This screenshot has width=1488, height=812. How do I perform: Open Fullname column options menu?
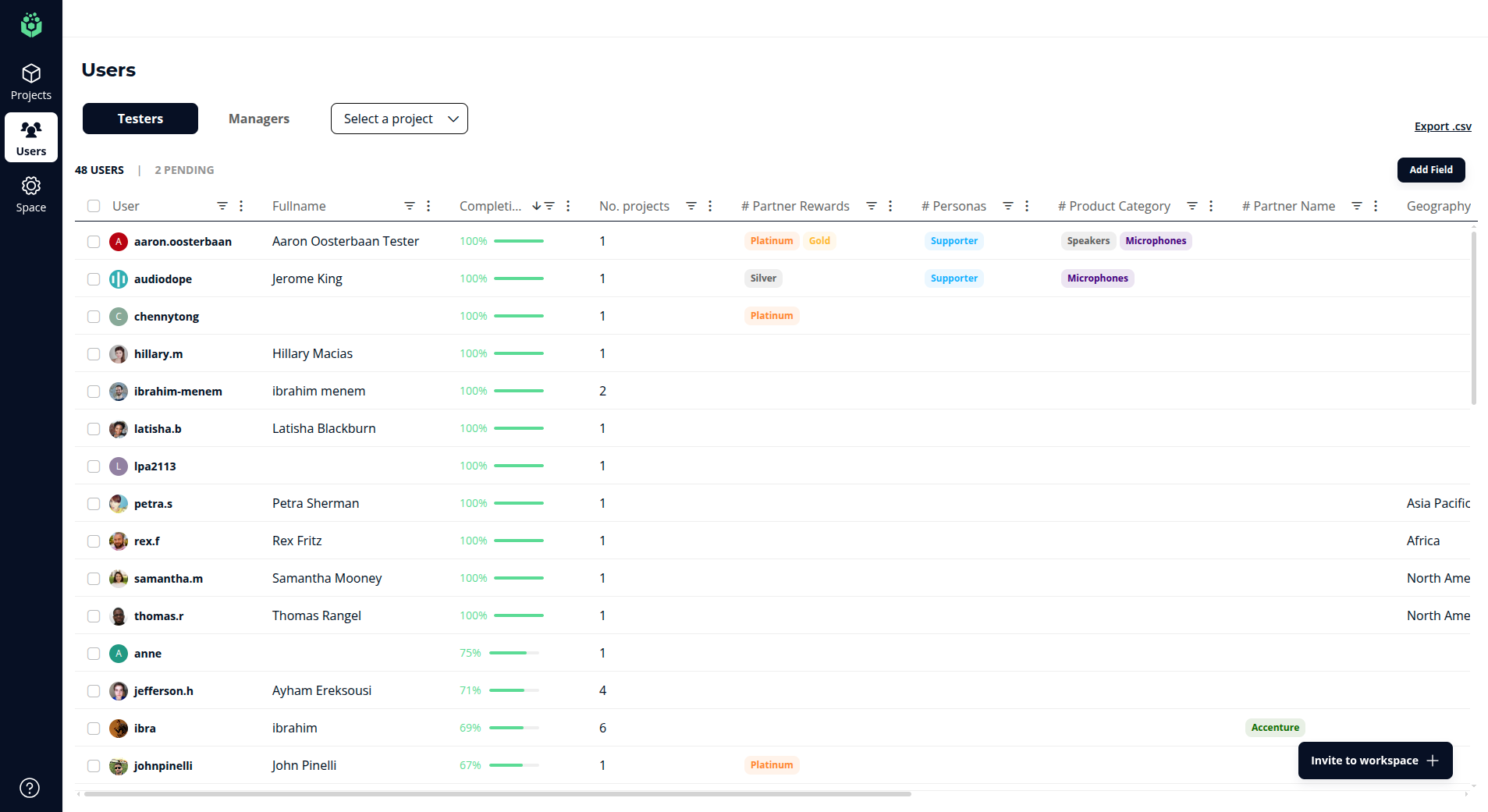pos(428,206)
